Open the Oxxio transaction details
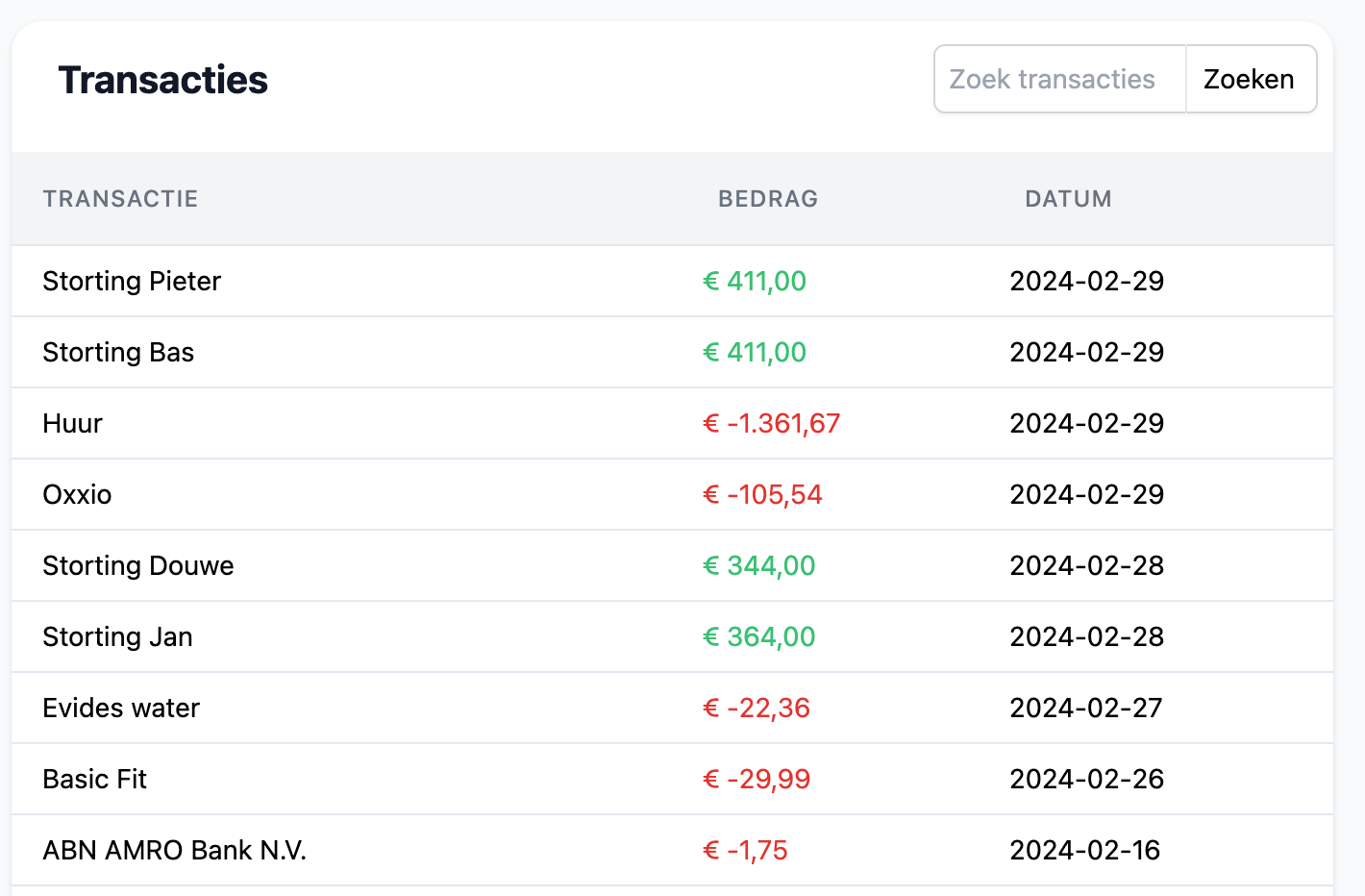The width and height of the screenshot is (1365, 896). (77, 494)
